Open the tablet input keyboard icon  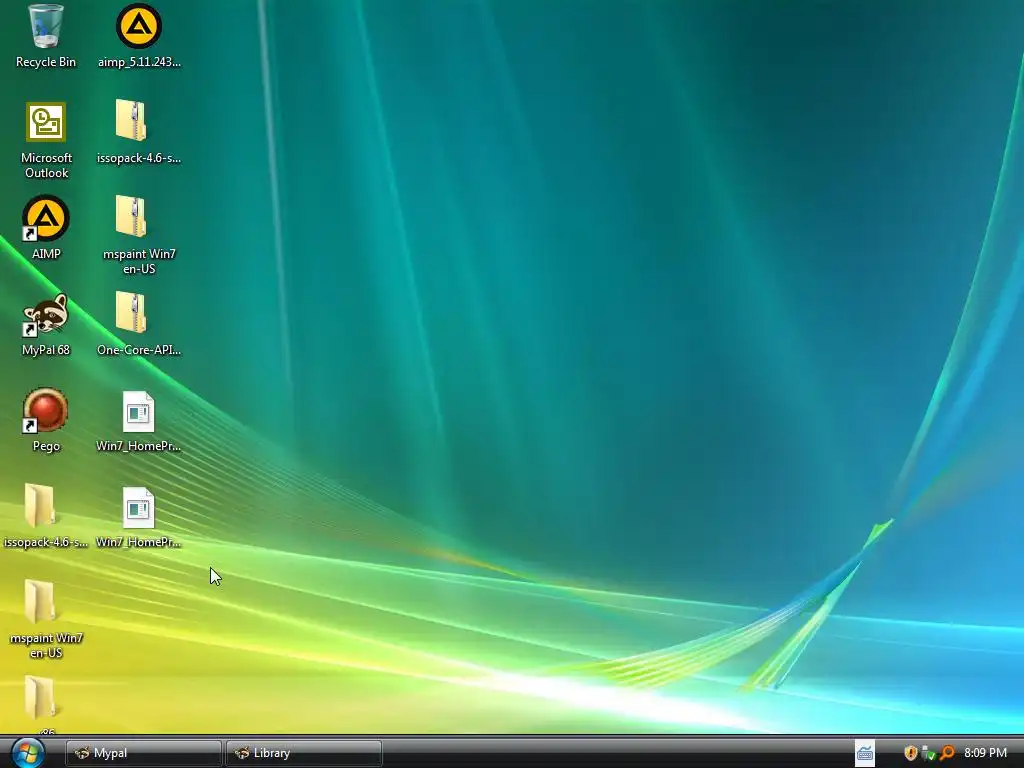865,753
